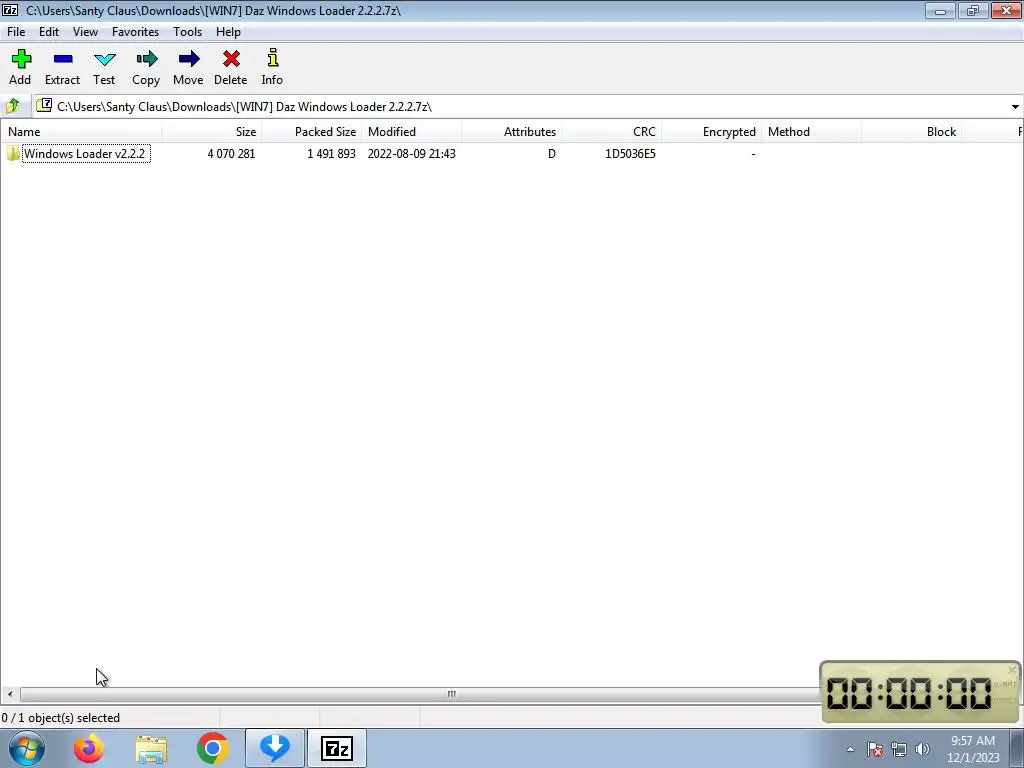Sort by the CRC column header
This screenshot has width=1024, height=768.
611,131
